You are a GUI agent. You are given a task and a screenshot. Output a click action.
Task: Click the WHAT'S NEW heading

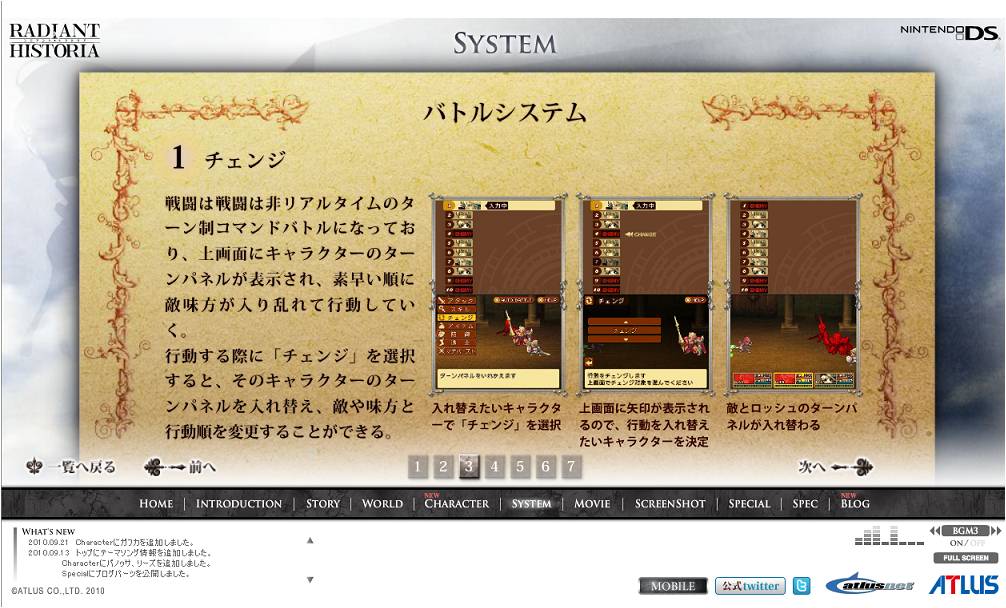[48, 531]
